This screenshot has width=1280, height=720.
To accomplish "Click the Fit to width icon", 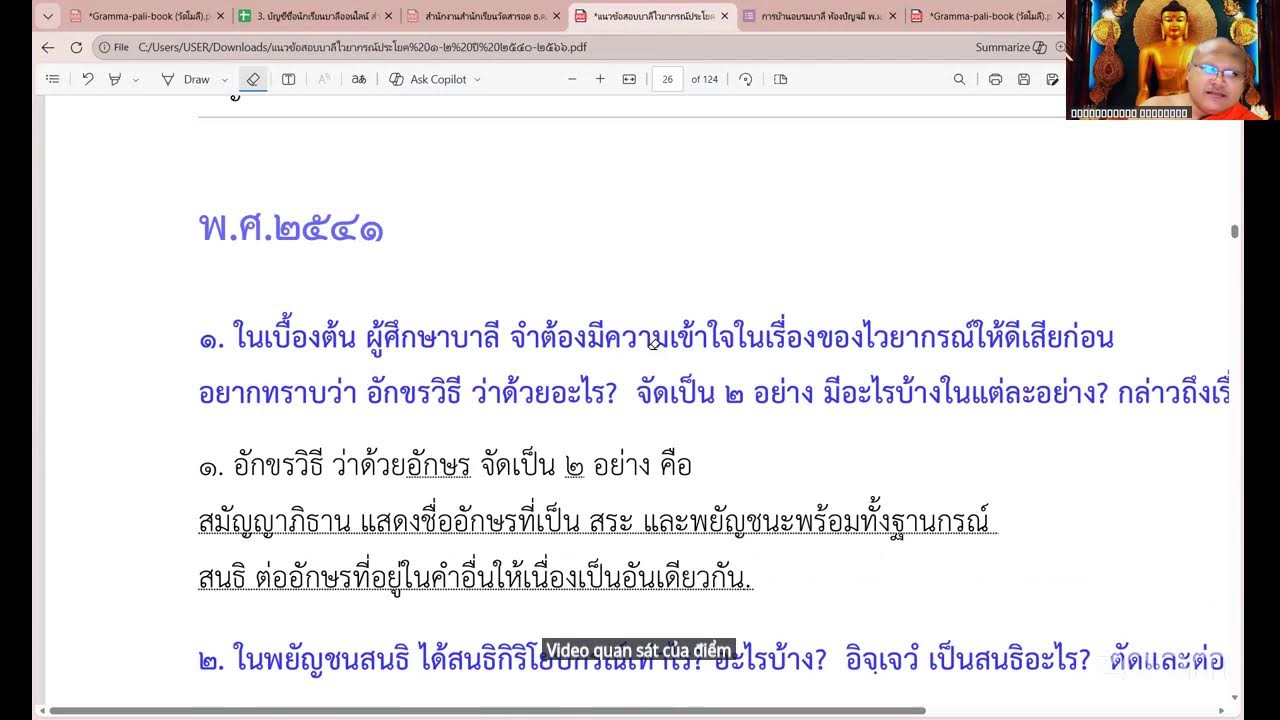I will [x=629, y=79].
